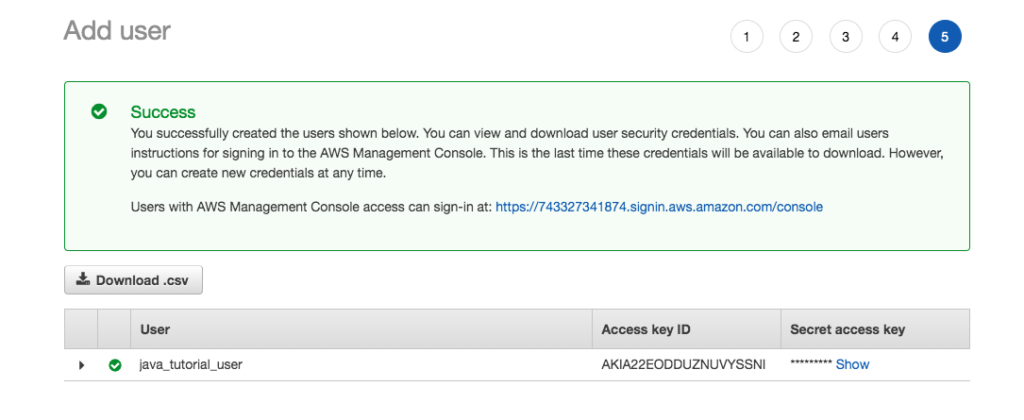Click the green Success checkmark icon
Image resolution: width=1024 pixels, height=420 pixels.
99,112
